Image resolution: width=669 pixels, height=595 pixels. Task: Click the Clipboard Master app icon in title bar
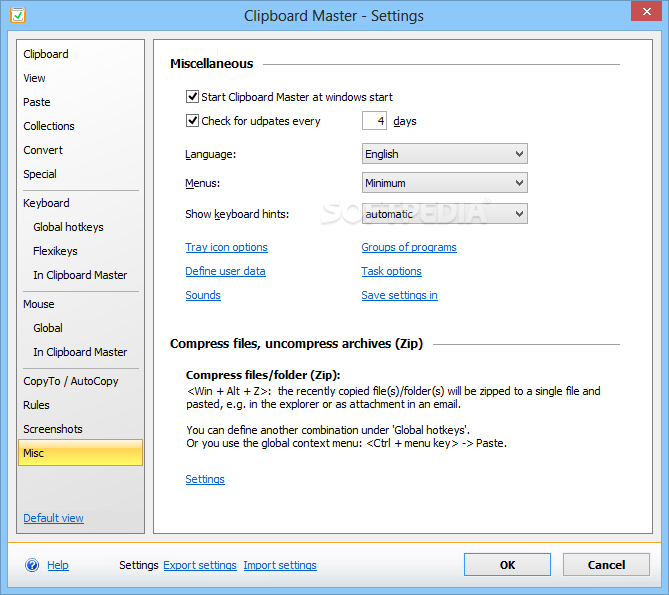[18, 15]
